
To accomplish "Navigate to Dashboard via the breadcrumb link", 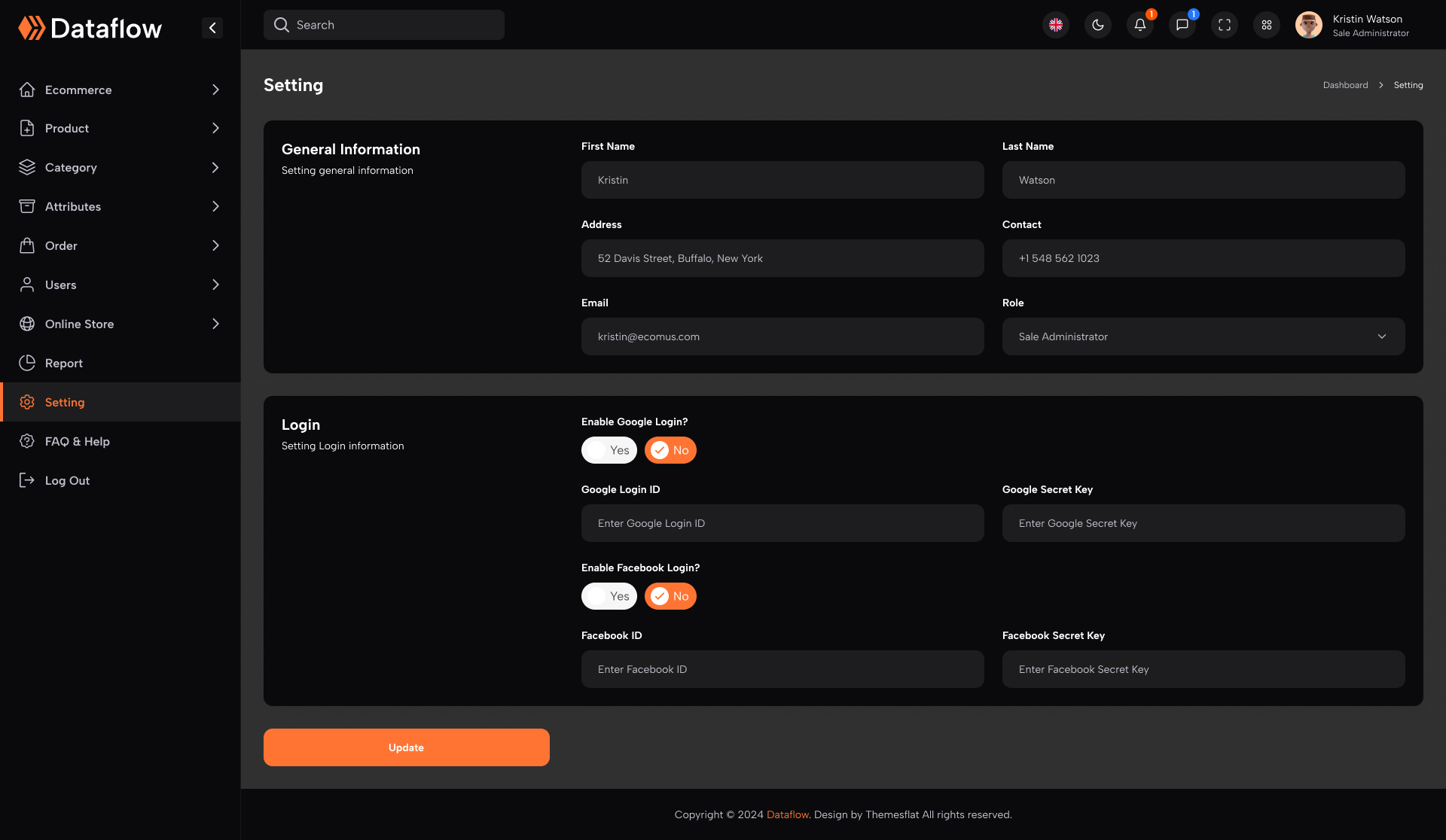I will click(x=1345, y=84).
